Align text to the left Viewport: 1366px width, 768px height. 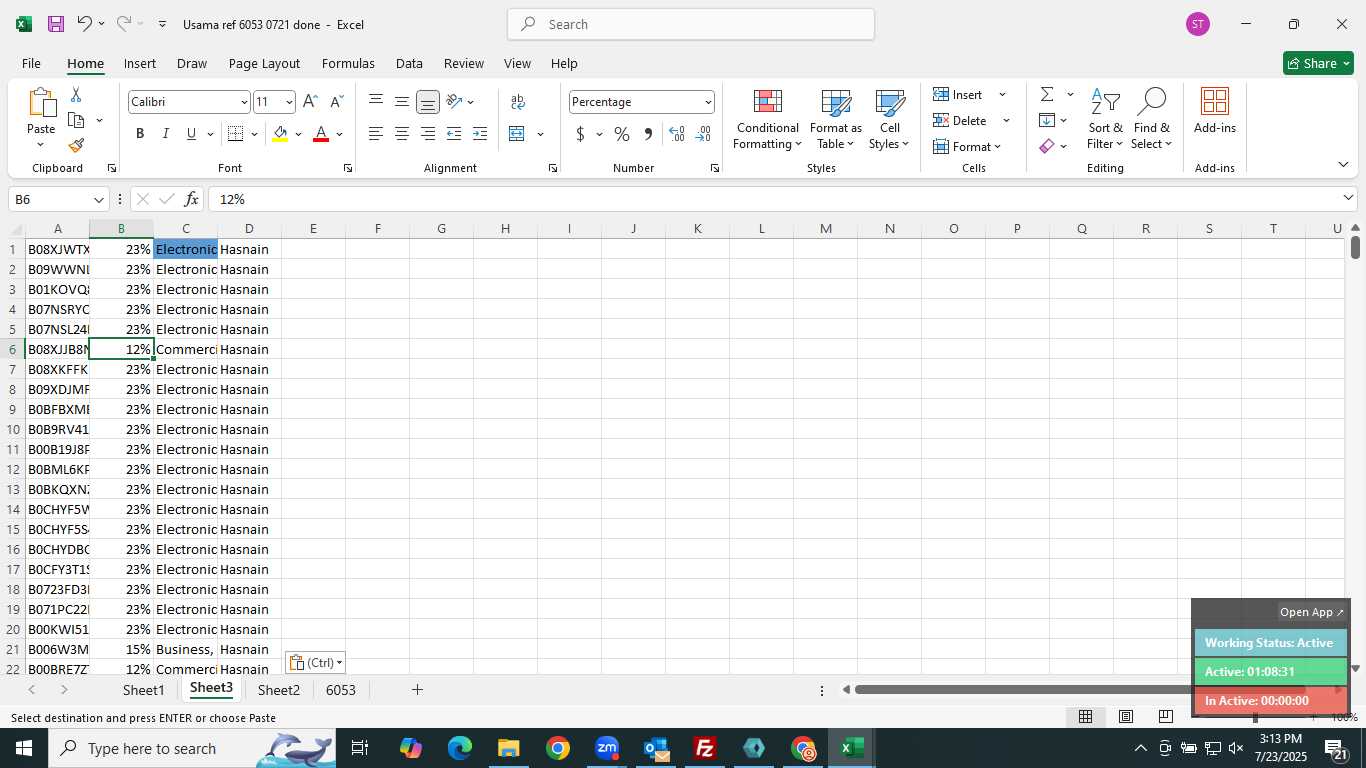pyautogui.click(x=376, y=134)
